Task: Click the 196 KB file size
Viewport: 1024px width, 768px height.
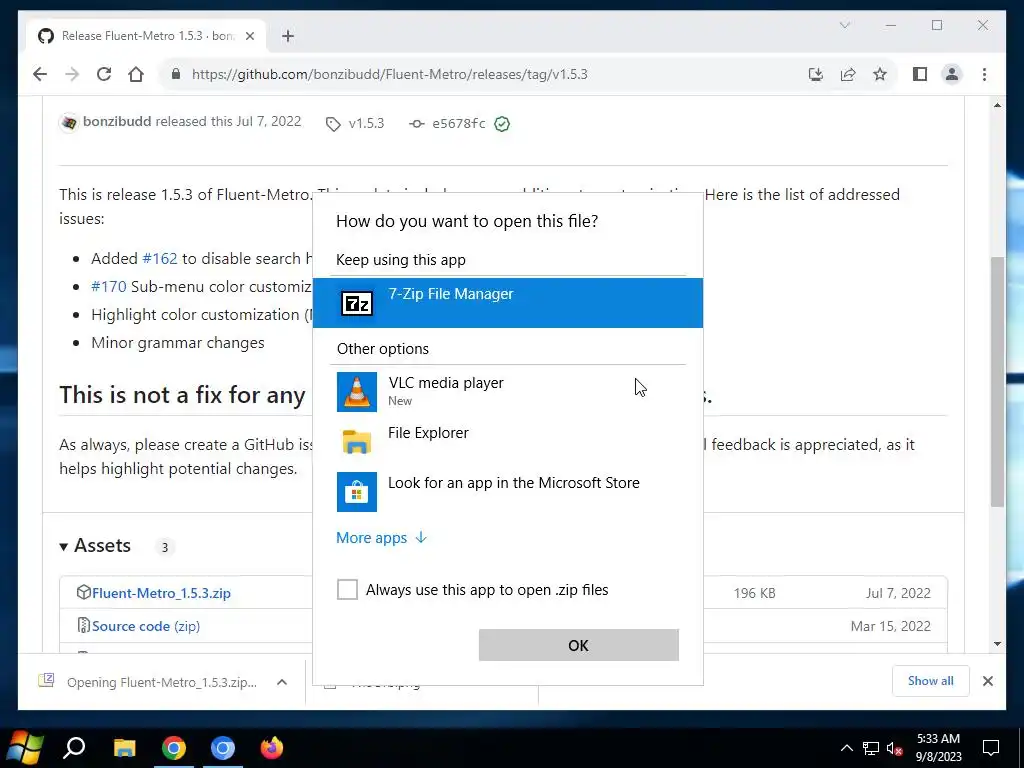Action: 754,593
